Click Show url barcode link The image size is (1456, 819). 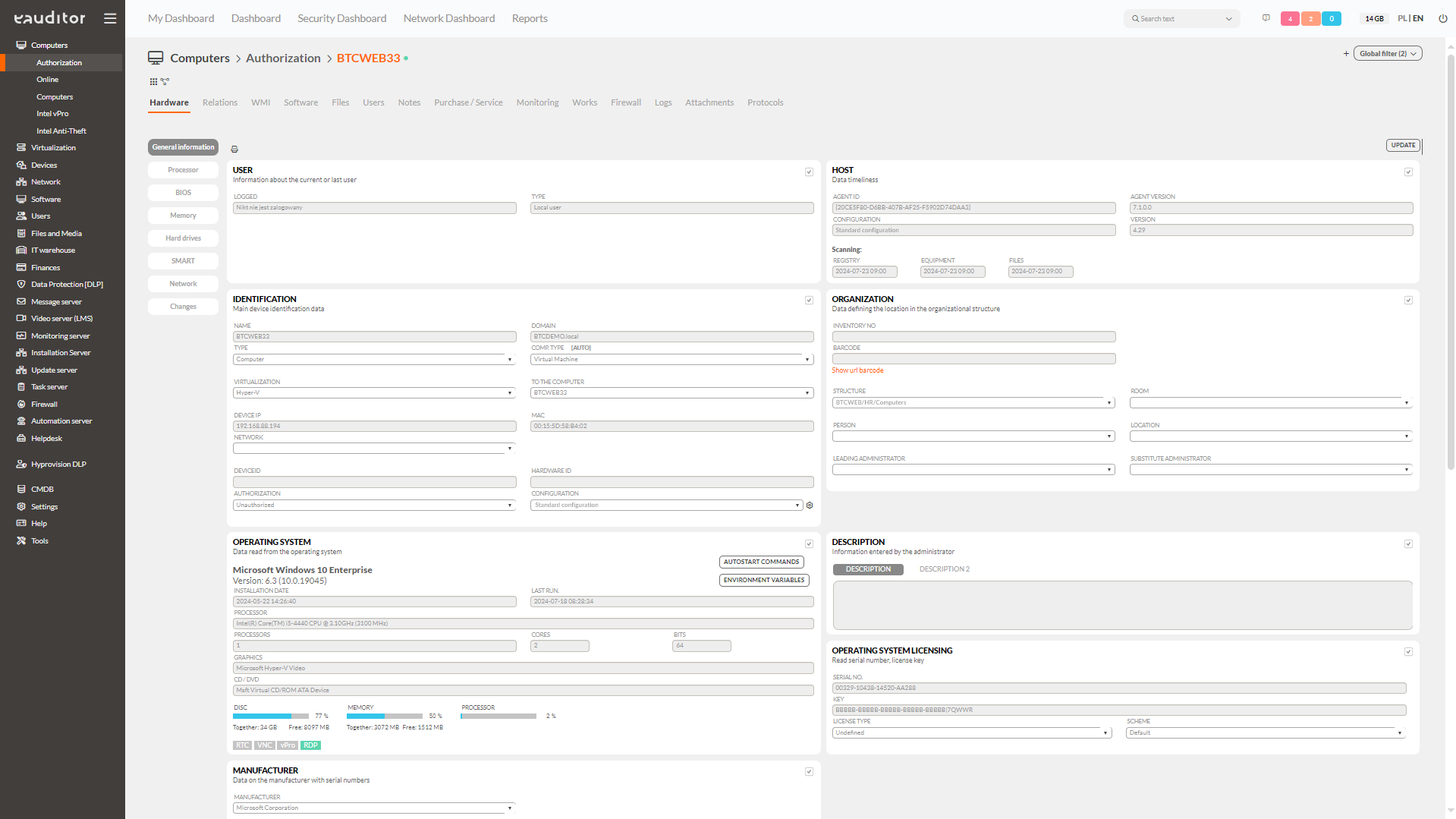click(857, 371)
